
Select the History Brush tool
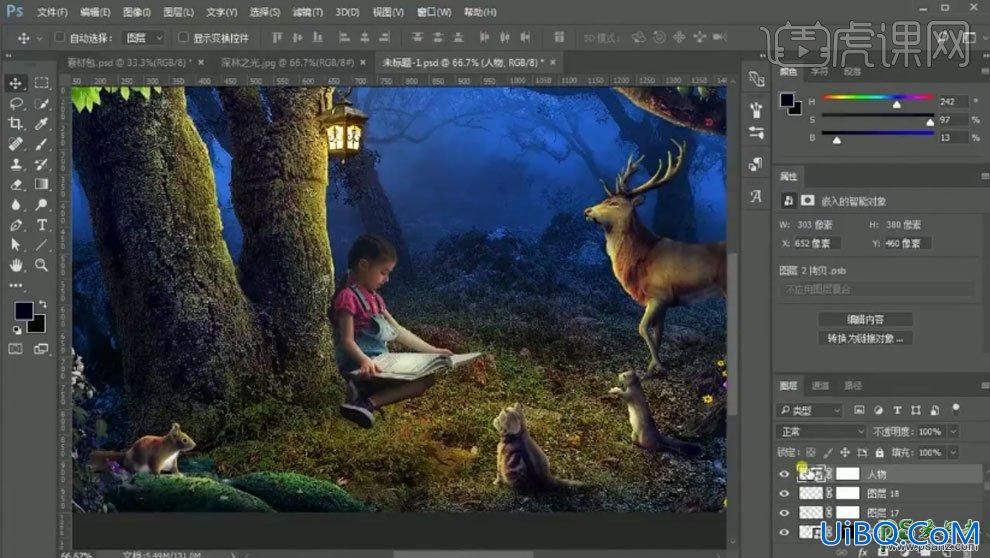[x=42, y=164]
